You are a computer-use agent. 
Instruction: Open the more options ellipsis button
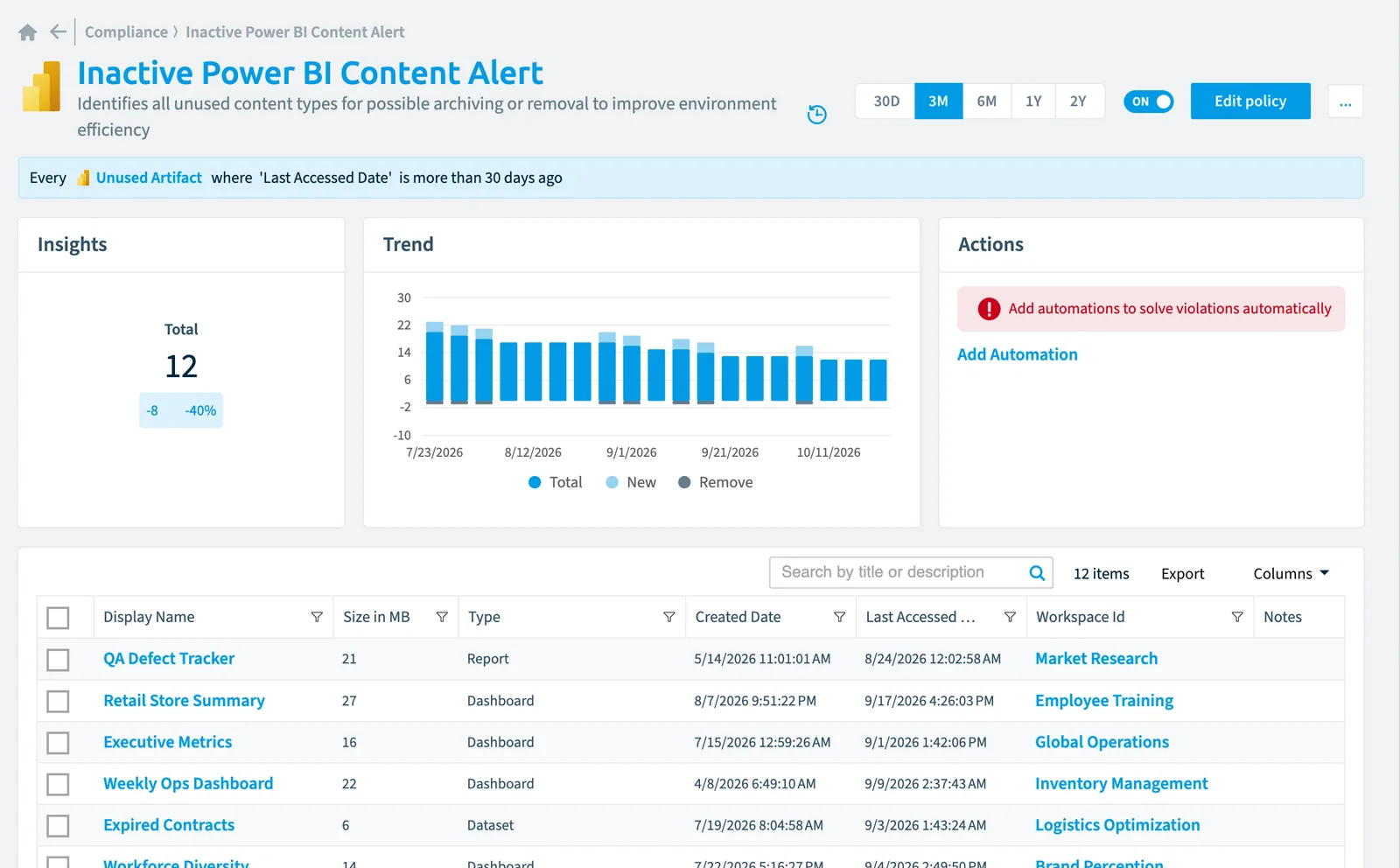tap(1346, 101)
